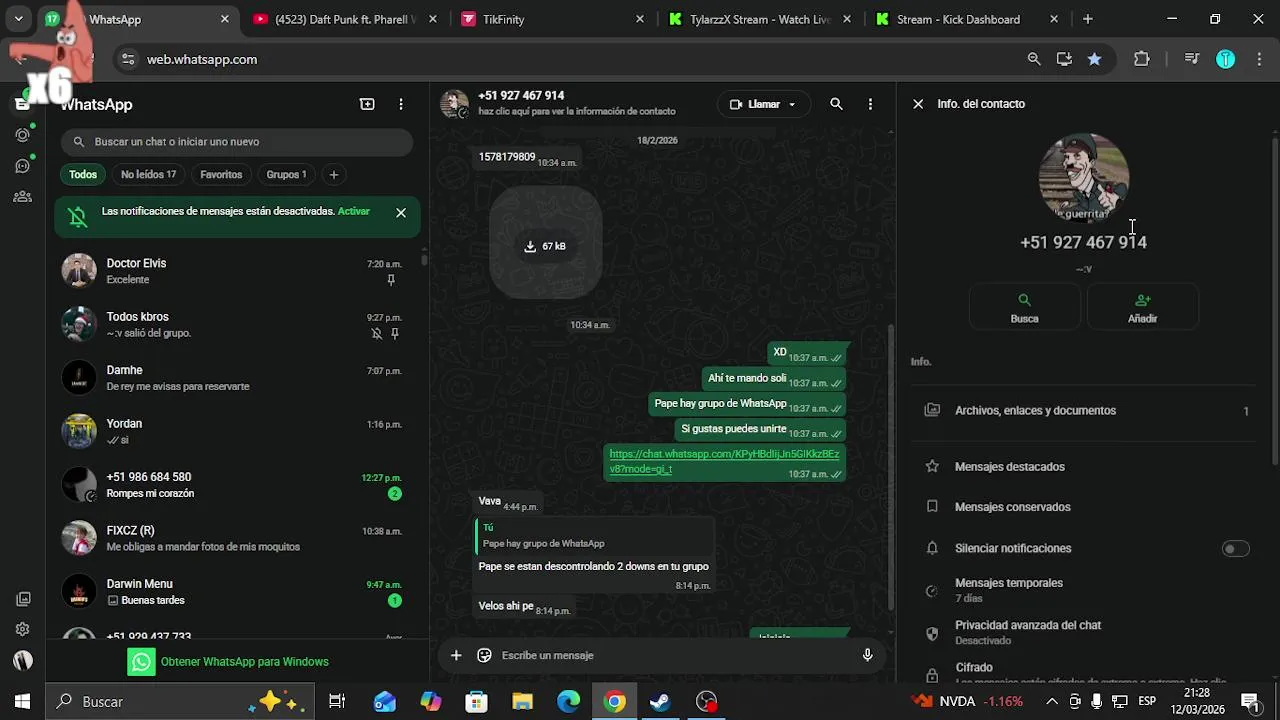The width and height of the screenshot is (1280, 720).
Task: Click the Busca search button in contact info
Action: (1024, 307)
